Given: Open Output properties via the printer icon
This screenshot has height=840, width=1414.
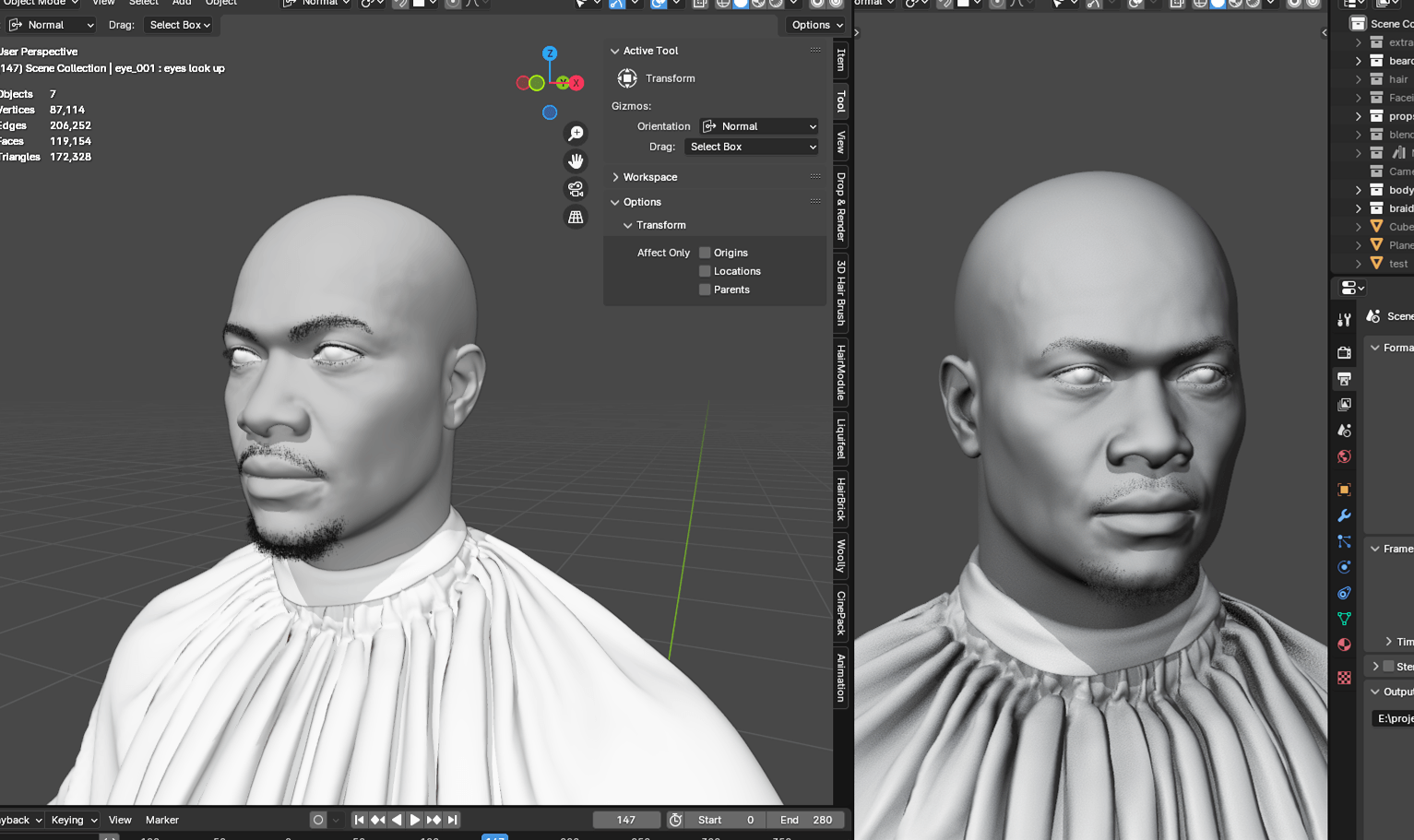Looking at the screenshot, I should pos(1343,378).
